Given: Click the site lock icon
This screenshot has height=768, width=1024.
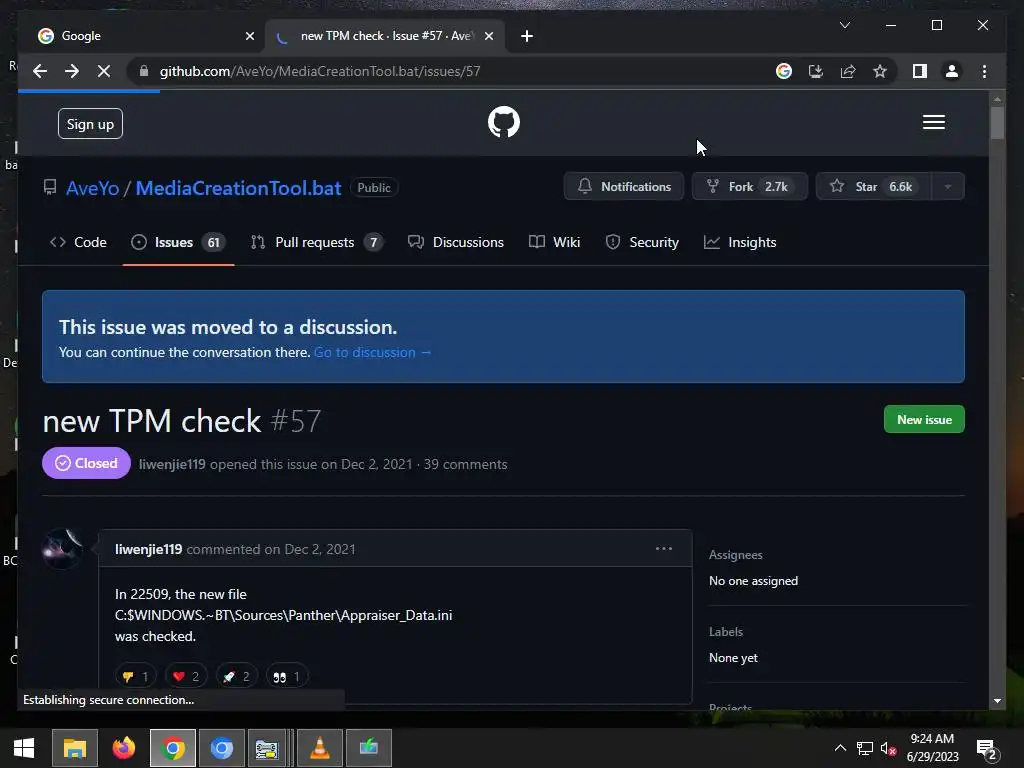Looking at the screenshot, I should [144, 71].
